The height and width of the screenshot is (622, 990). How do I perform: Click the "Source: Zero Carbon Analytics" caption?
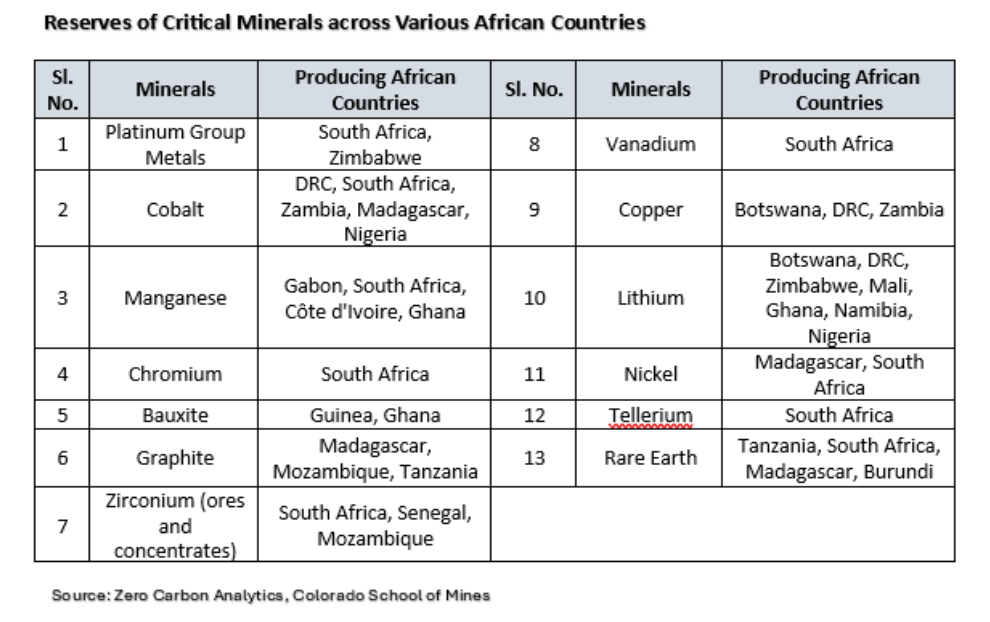click(272, 595)
